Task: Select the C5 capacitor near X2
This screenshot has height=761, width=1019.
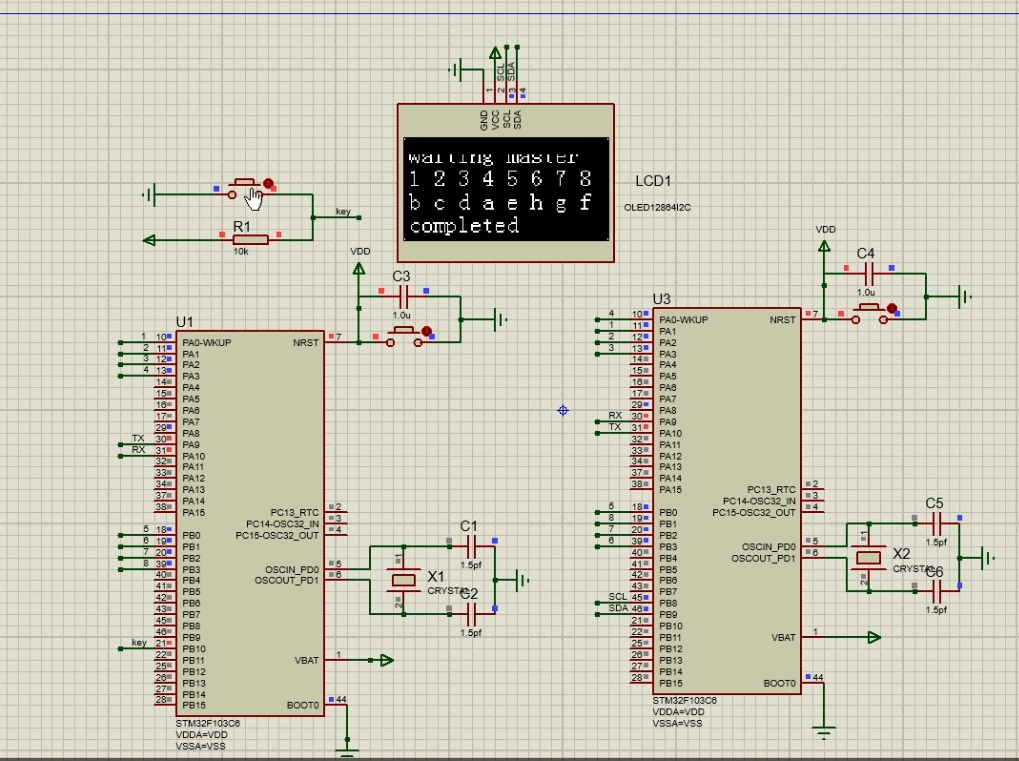Action: pos(936,522)
